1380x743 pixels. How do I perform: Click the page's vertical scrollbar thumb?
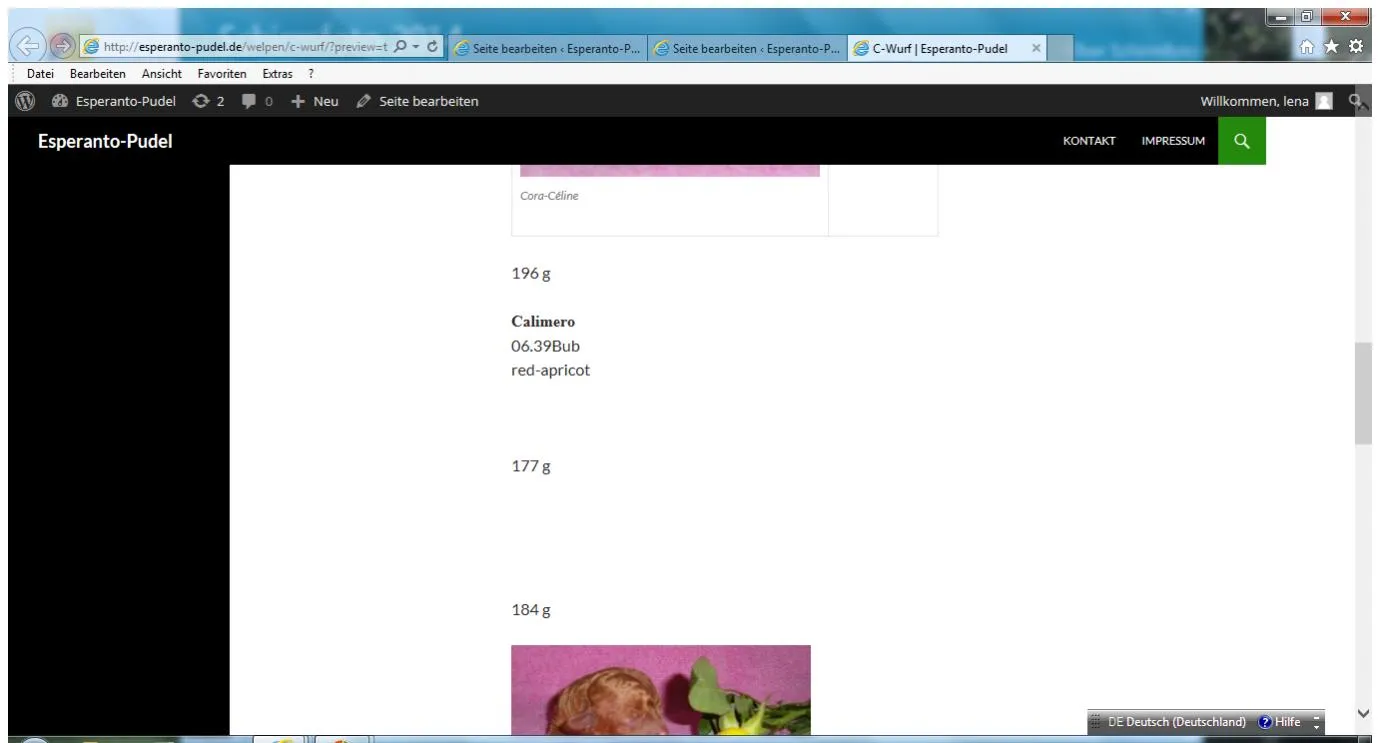coord(1363,393)
